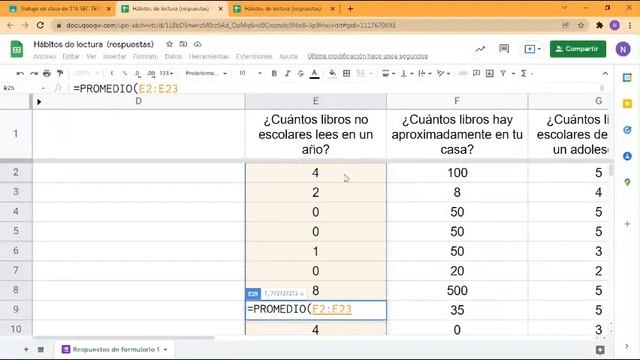Open Contacts side panel

coord(627,156)
